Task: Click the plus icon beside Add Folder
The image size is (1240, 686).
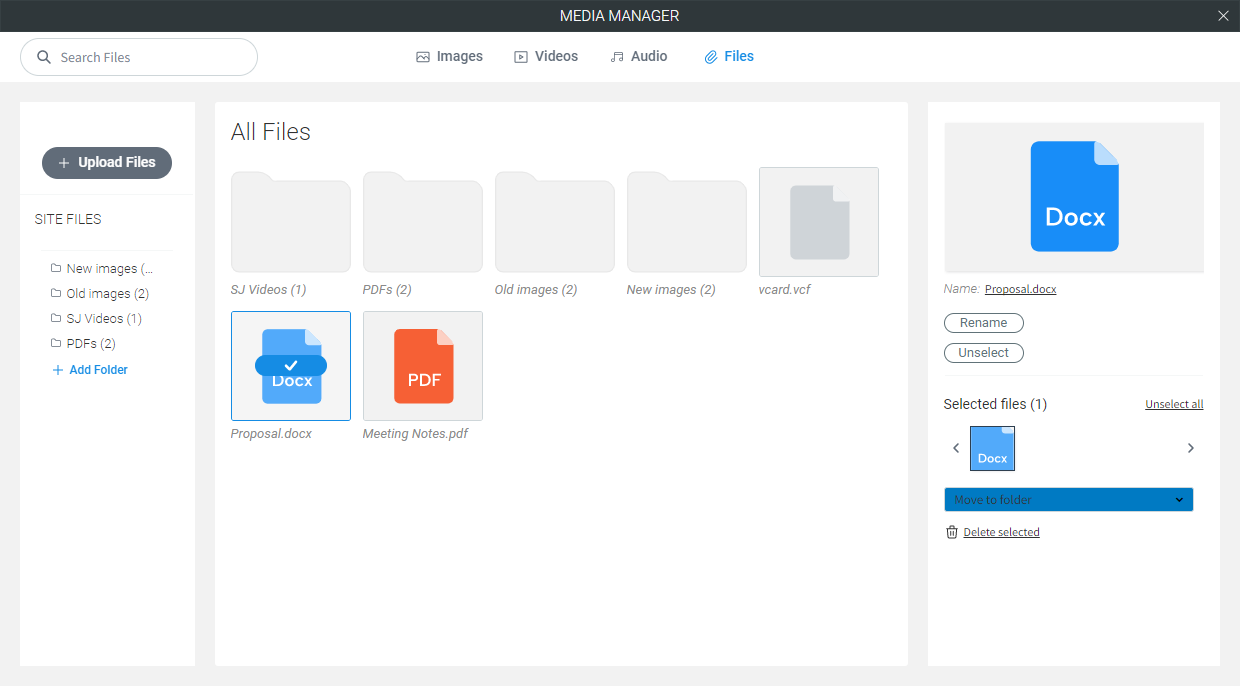Action: click(x=57, y=370)
